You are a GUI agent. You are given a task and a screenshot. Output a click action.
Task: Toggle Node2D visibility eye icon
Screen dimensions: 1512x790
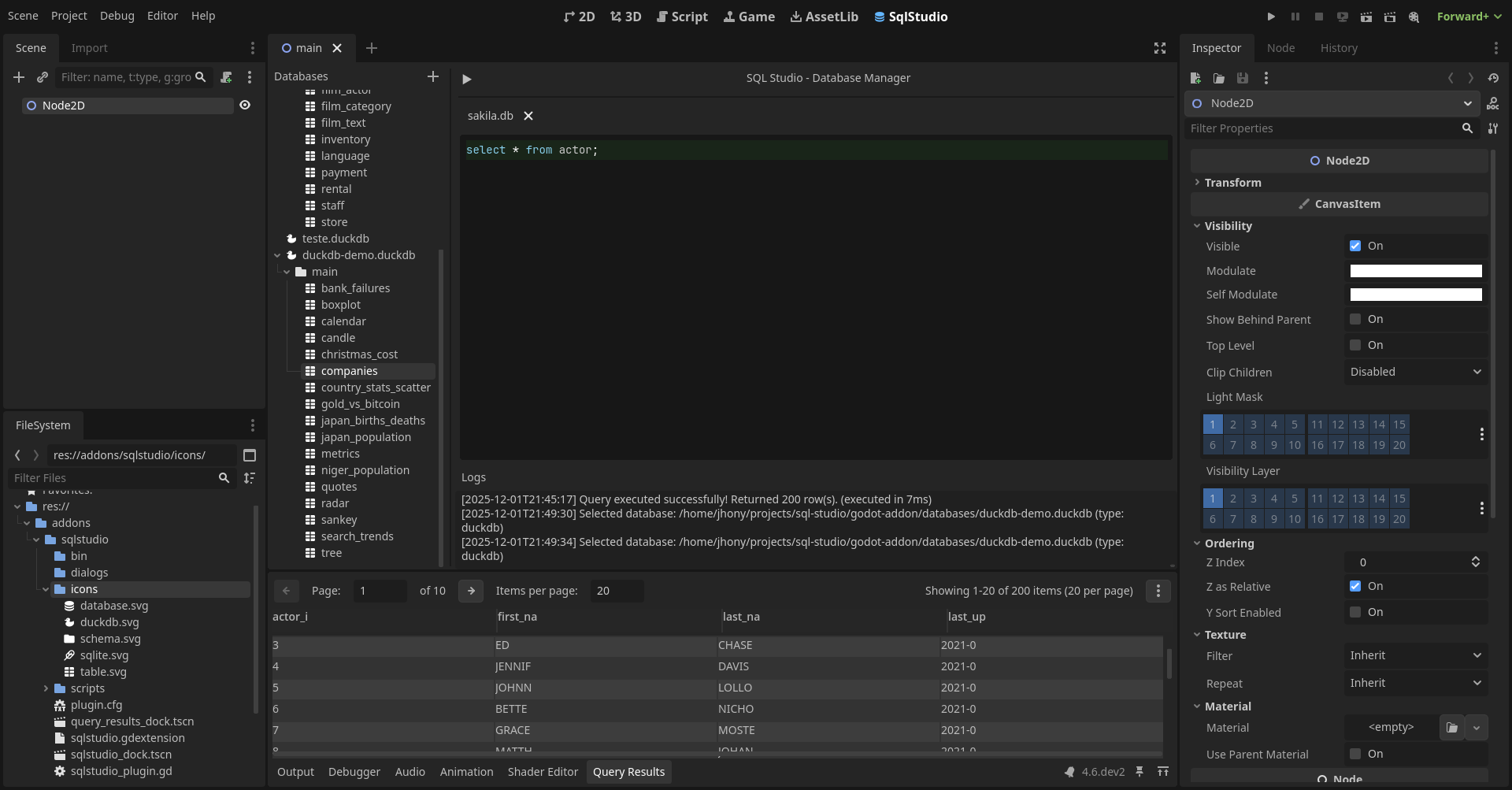click(245, 105)
